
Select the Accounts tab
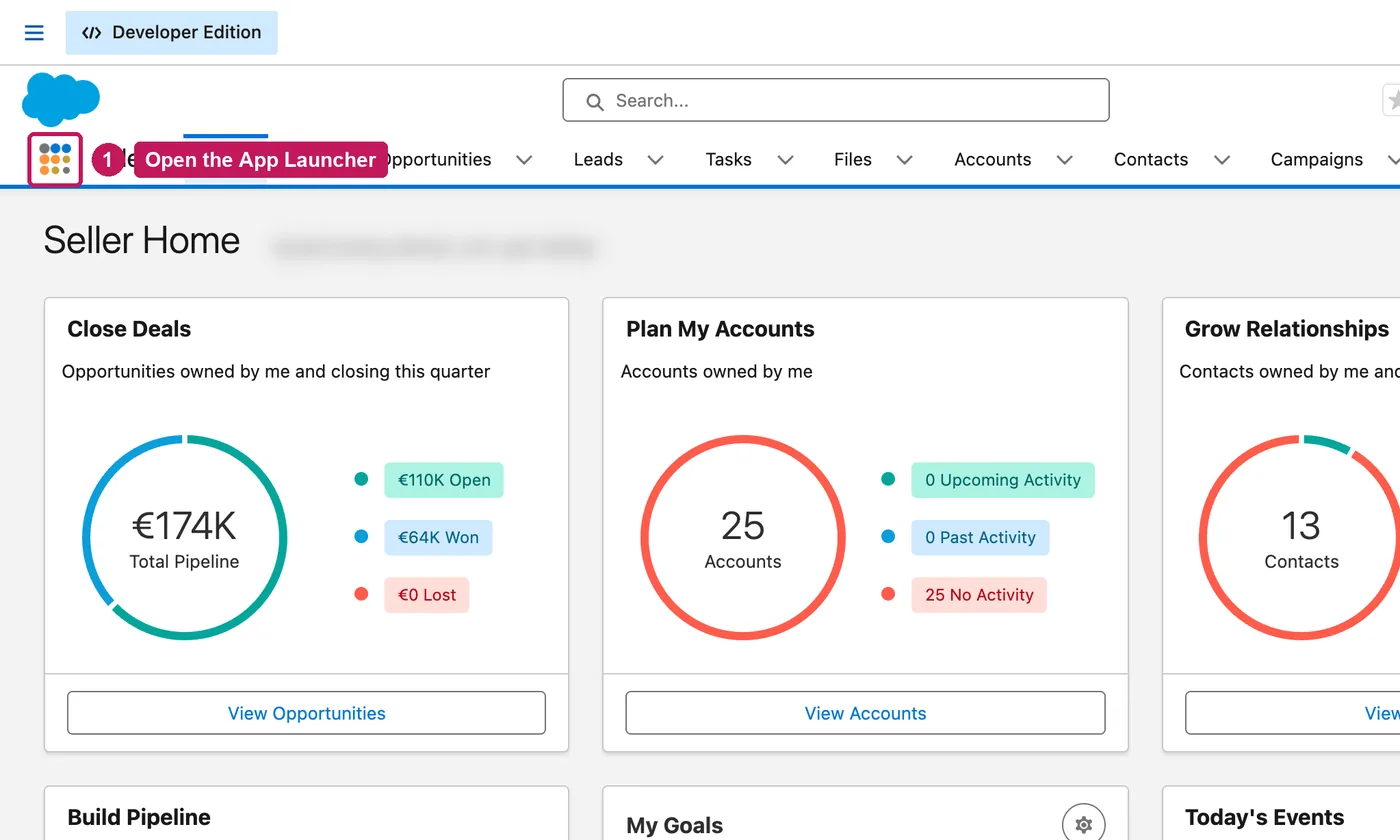click(993, 160)
